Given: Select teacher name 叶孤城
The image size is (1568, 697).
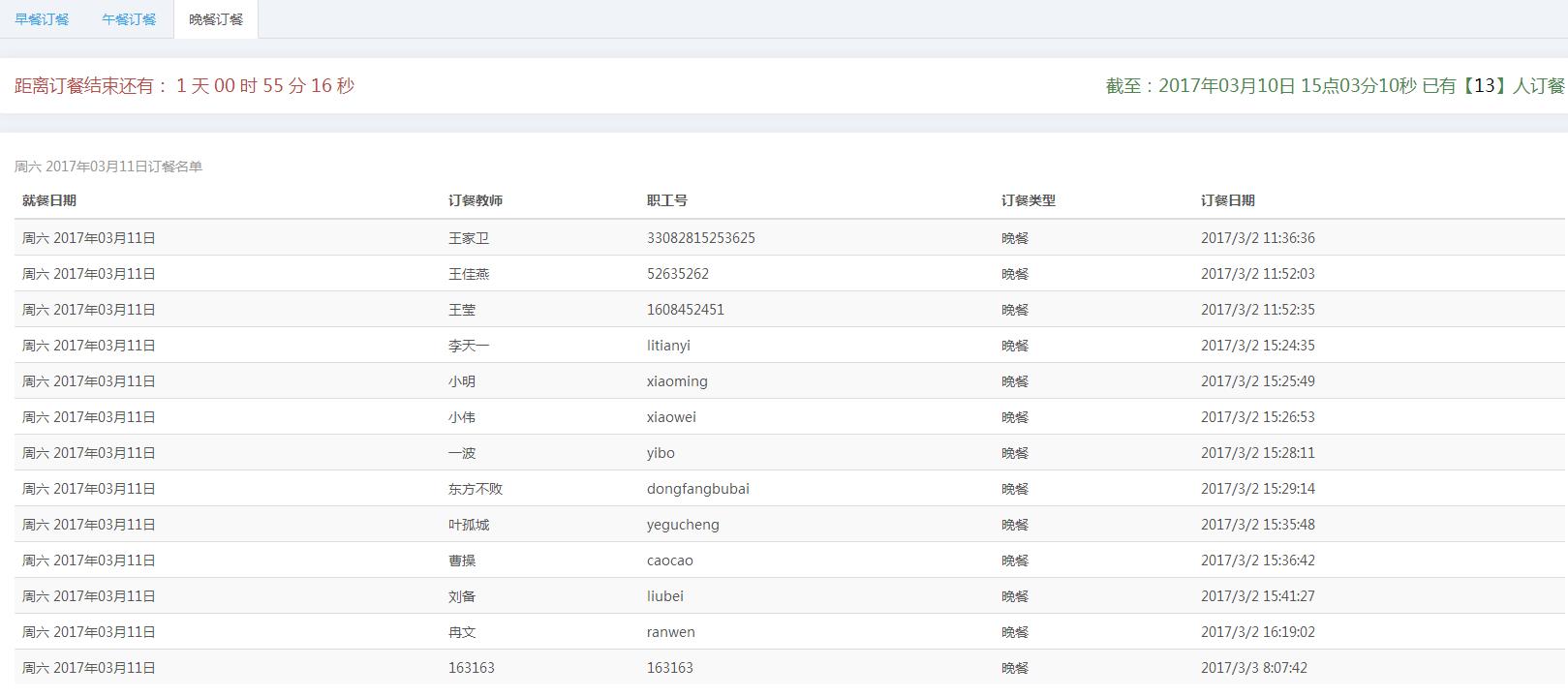Looking at the screenshot, I should point(469,525).
